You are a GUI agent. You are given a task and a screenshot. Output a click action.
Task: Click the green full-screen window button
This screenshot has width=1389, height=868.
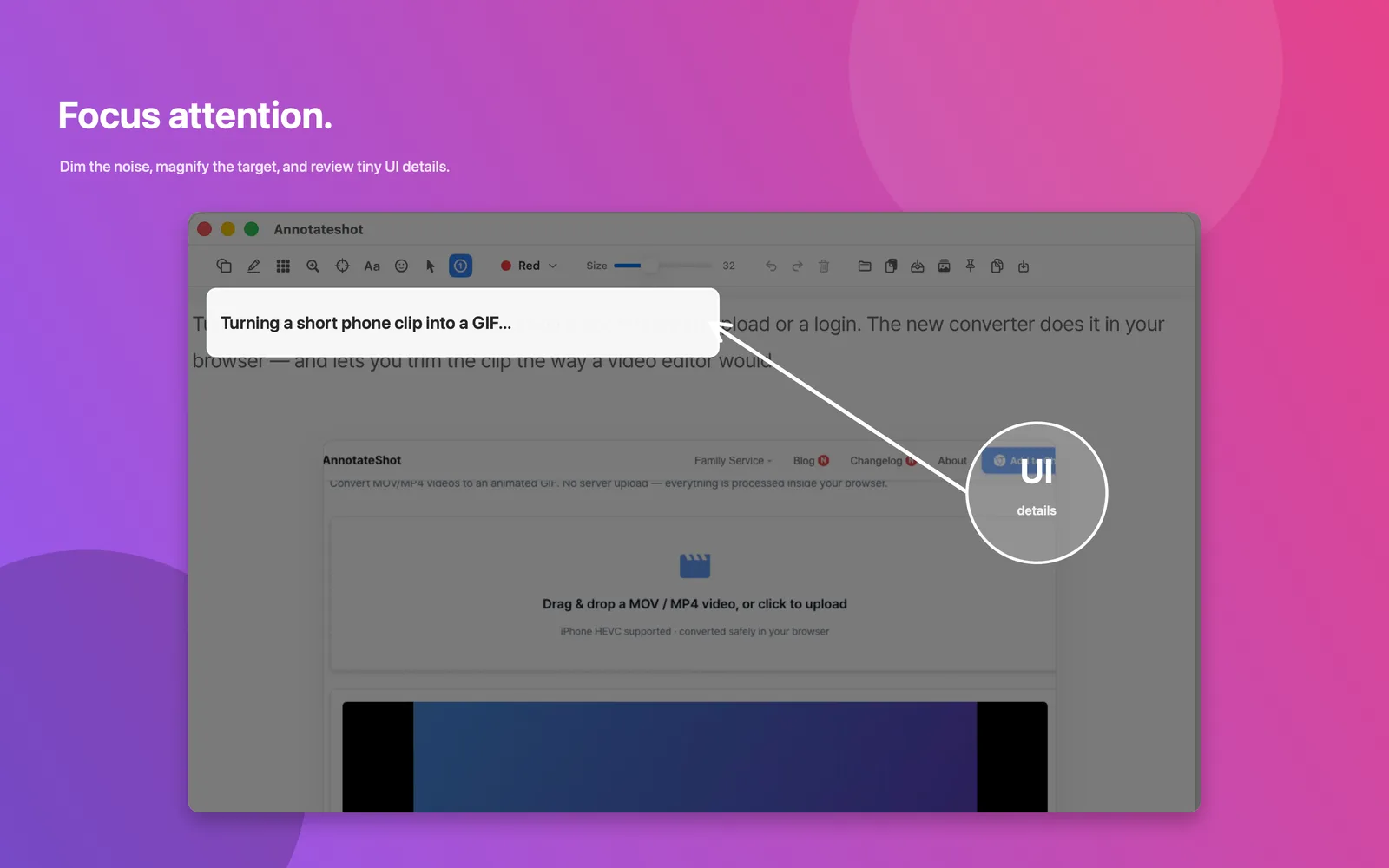pyautogui.click(x=251, y=229)
